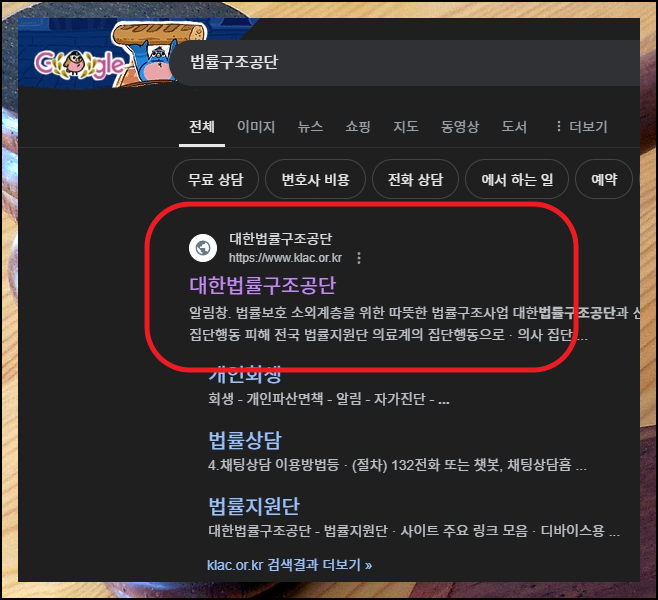Select the 에서 하는 일 chip
This screenshot has height=600, width=658.
[x=517, y=179]
